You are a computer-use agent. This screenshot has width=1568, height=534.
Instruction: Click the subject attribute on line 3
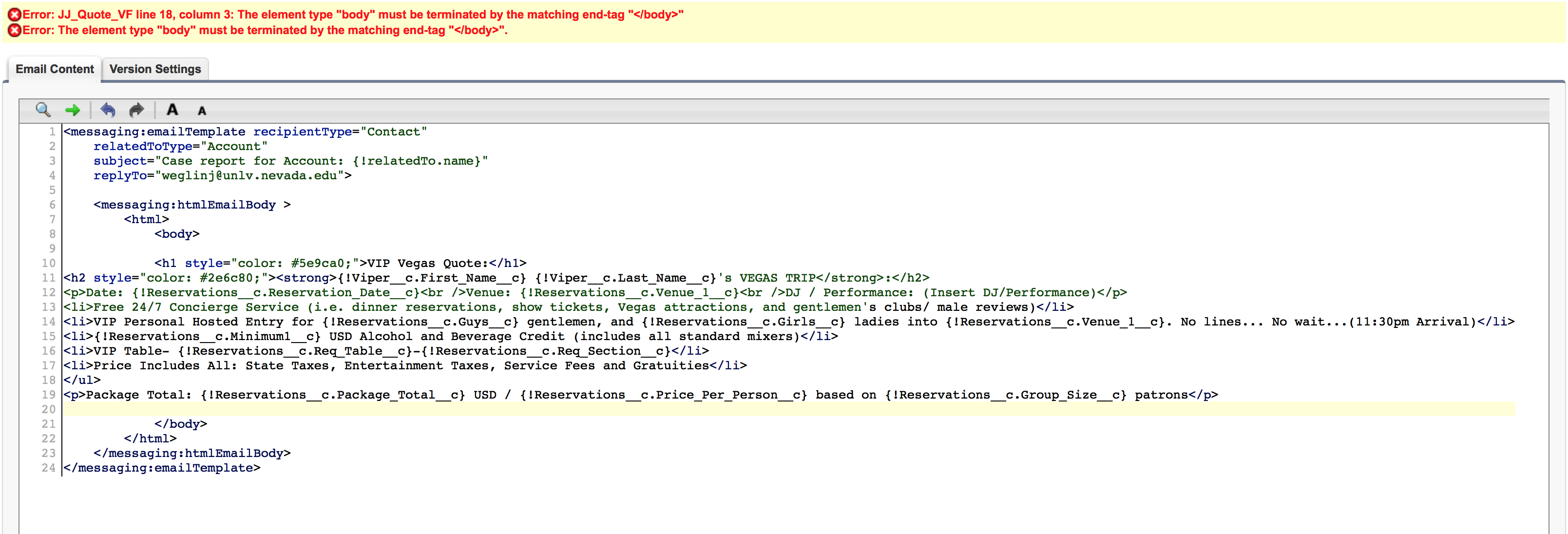pos(119,160)
